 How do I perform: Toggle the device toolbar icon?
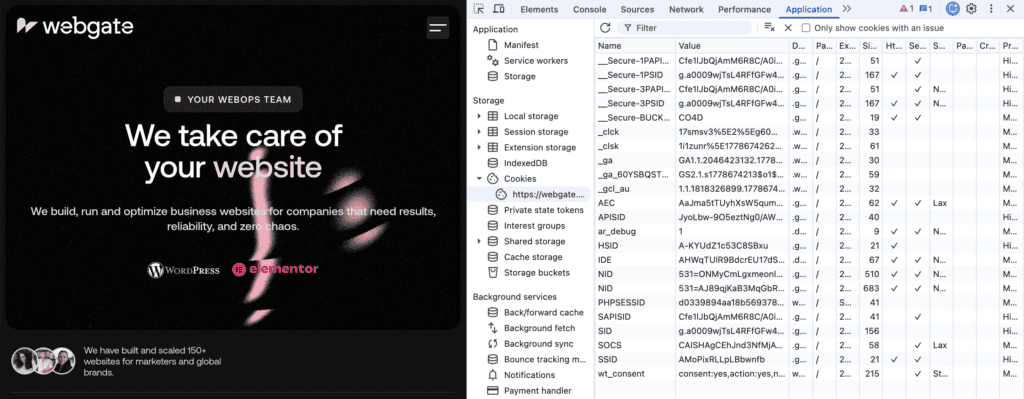click(498, 9)
